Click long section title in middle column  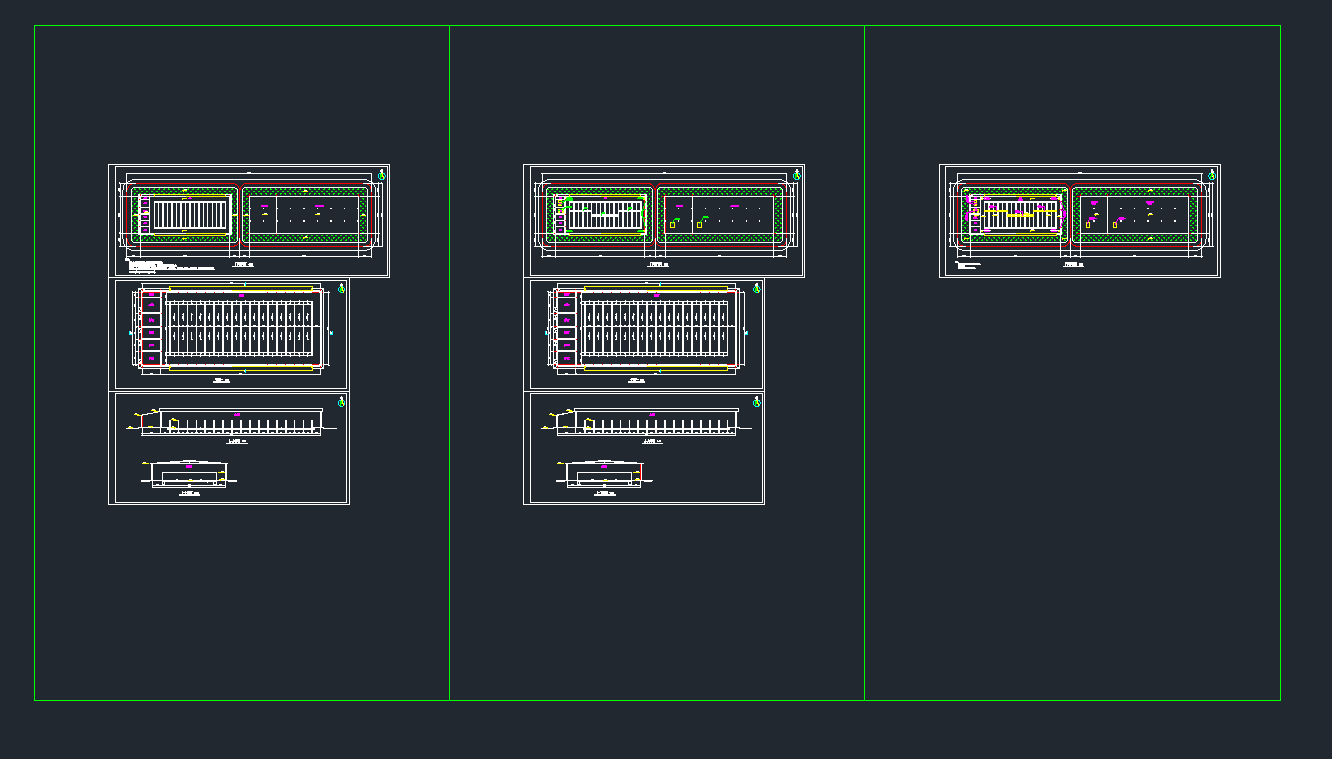click(651, 440)
